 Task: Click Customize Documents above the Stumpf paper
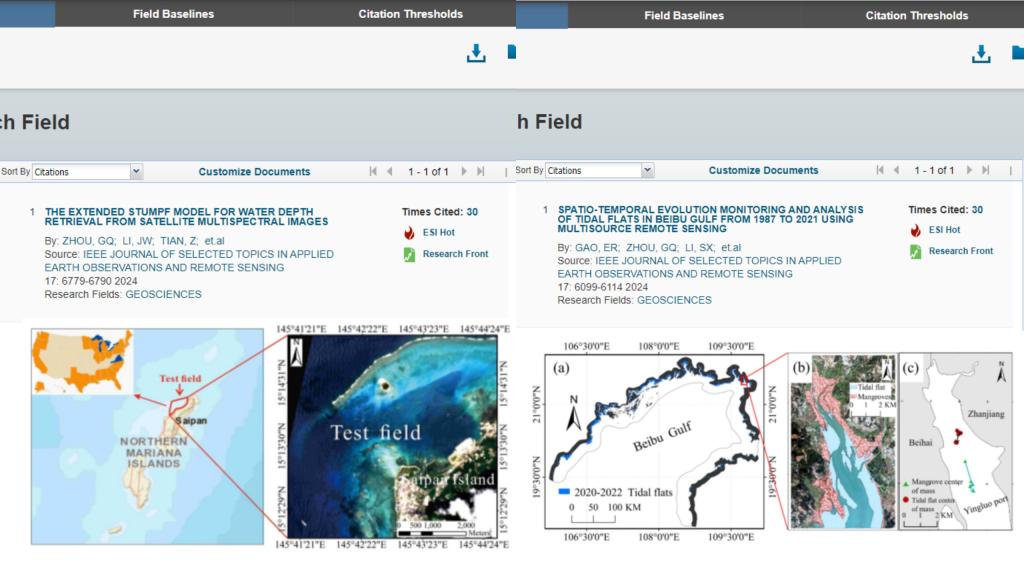tap(254, 172)
